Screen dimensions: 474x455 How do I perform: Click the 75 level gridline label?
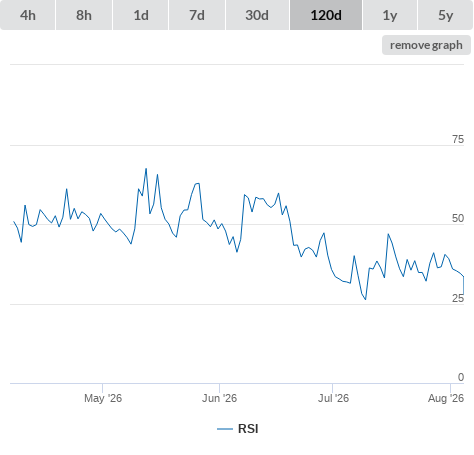pos(458,139)
